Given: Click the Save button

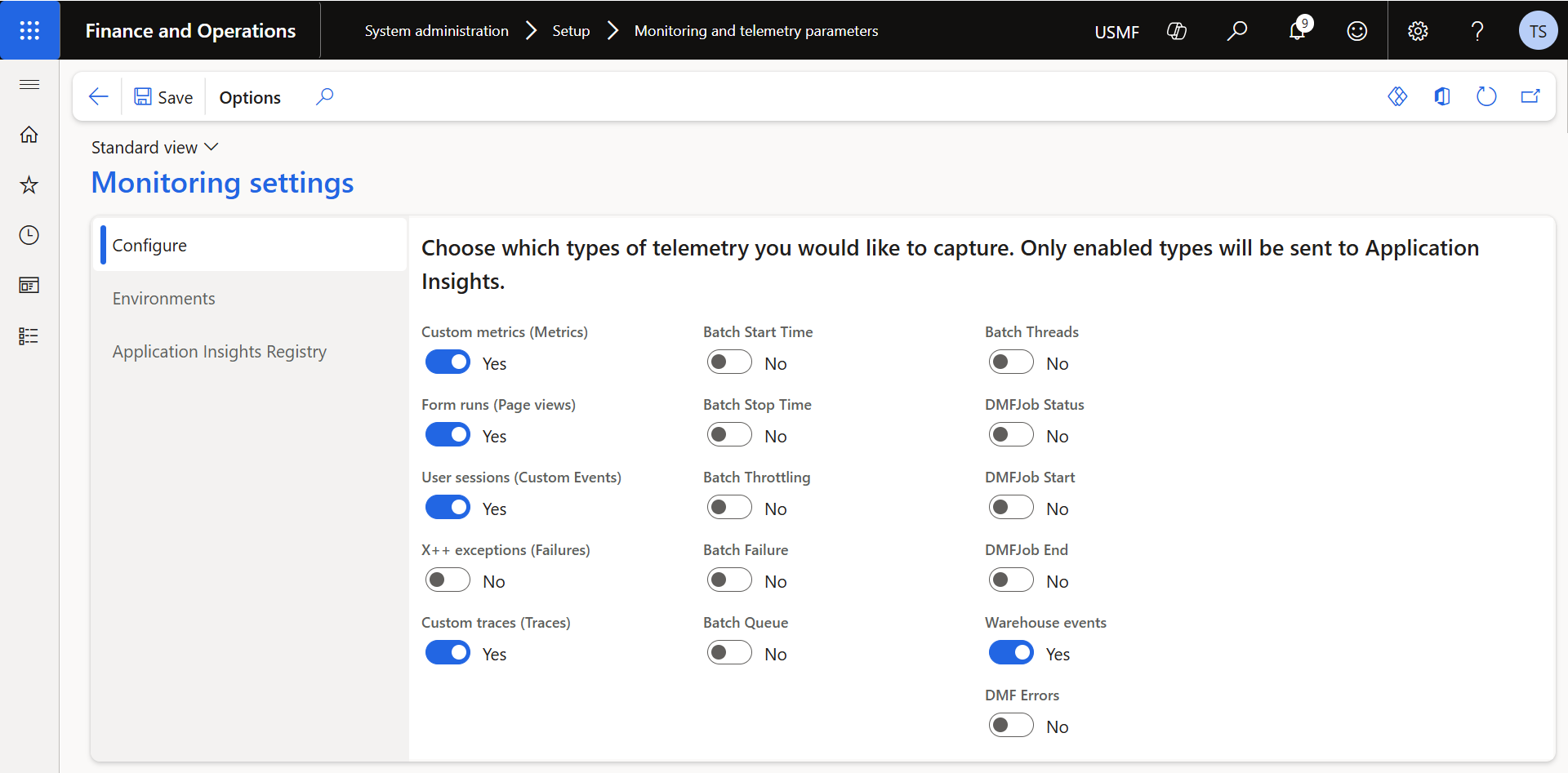Looking at the screenshot, I should coord(163,97).
